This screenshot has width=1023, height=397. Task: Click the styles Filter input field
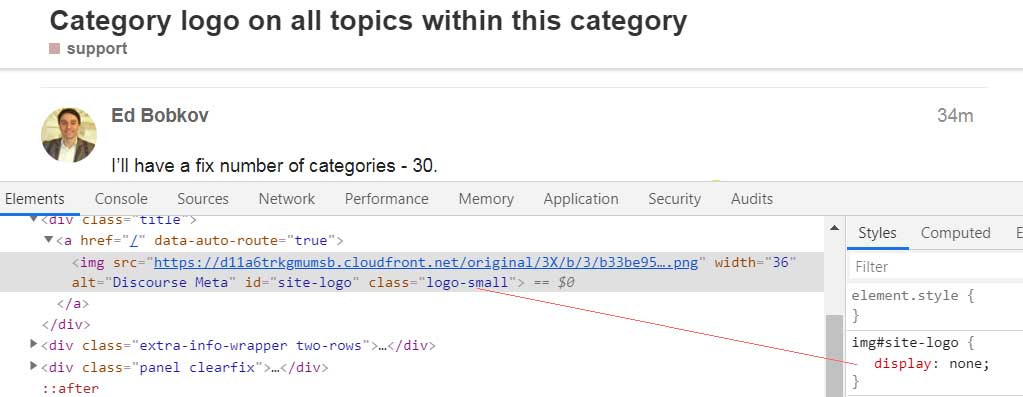click(x=937, y=267)
